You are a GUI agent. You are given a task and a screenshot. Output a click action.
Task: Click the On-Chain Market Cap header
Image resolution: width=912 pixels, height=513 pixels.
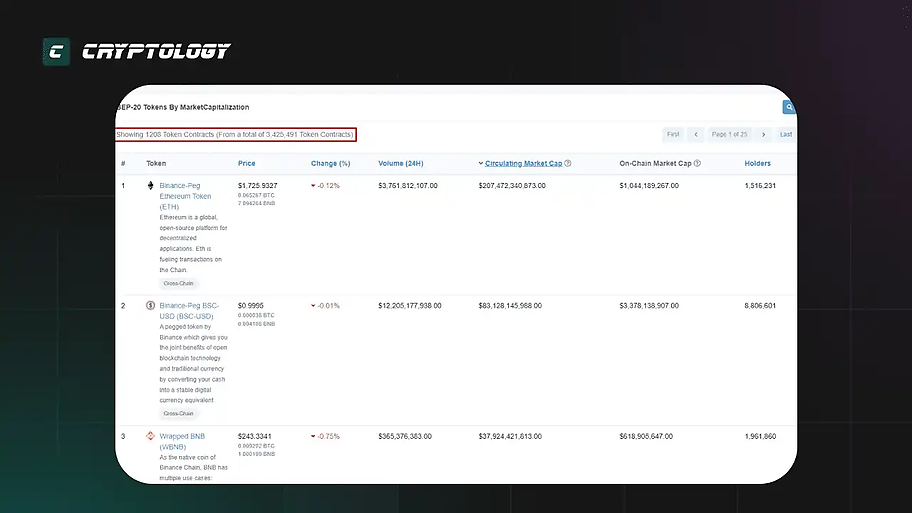pyautogui.click(x=656, y=163)
